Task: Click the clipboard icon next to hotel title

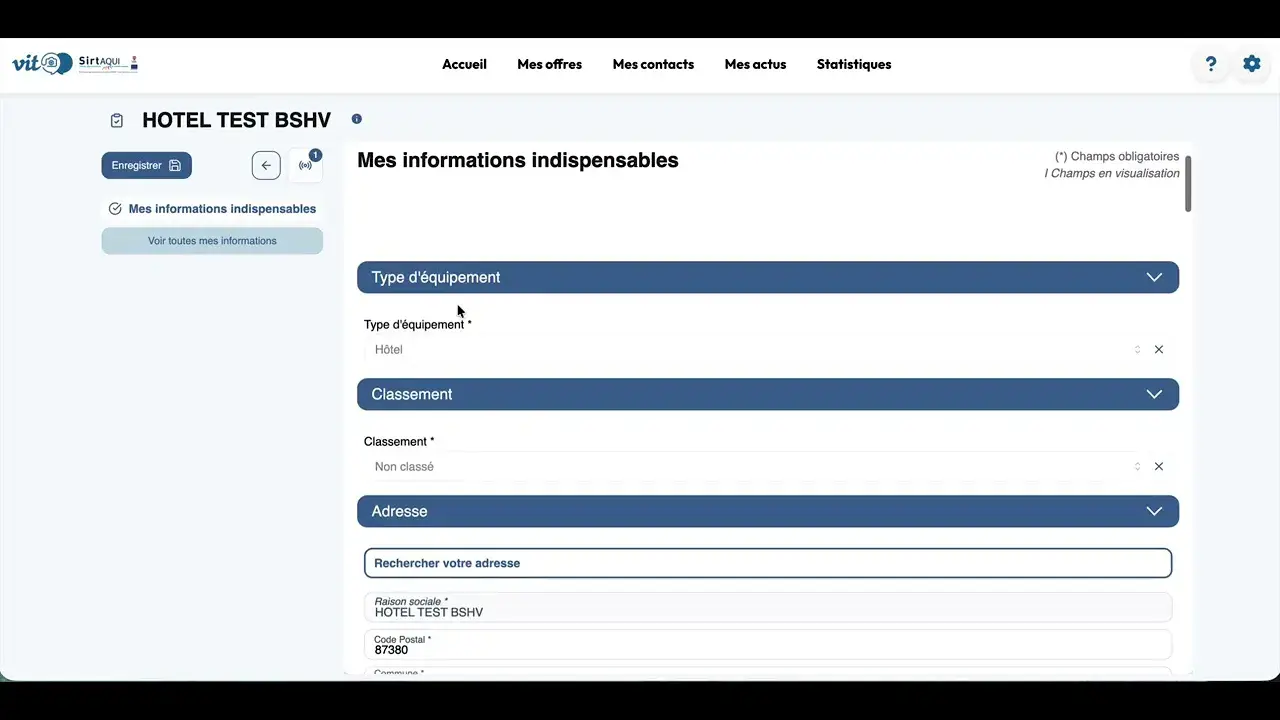Action: pyautogui.click(x=117, y=121)
